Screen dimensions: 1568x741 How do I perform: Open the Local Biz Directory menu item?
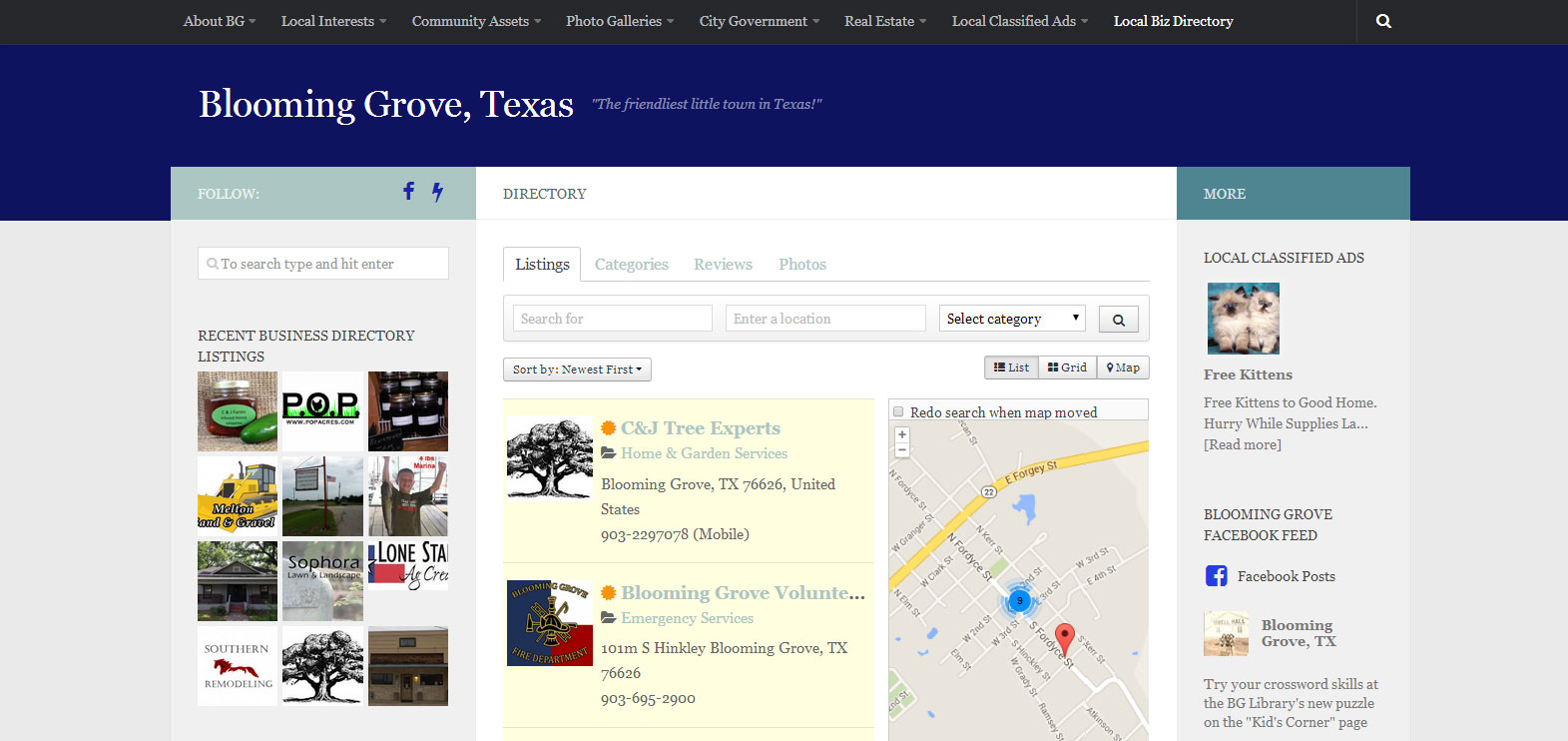(1173, 21)
